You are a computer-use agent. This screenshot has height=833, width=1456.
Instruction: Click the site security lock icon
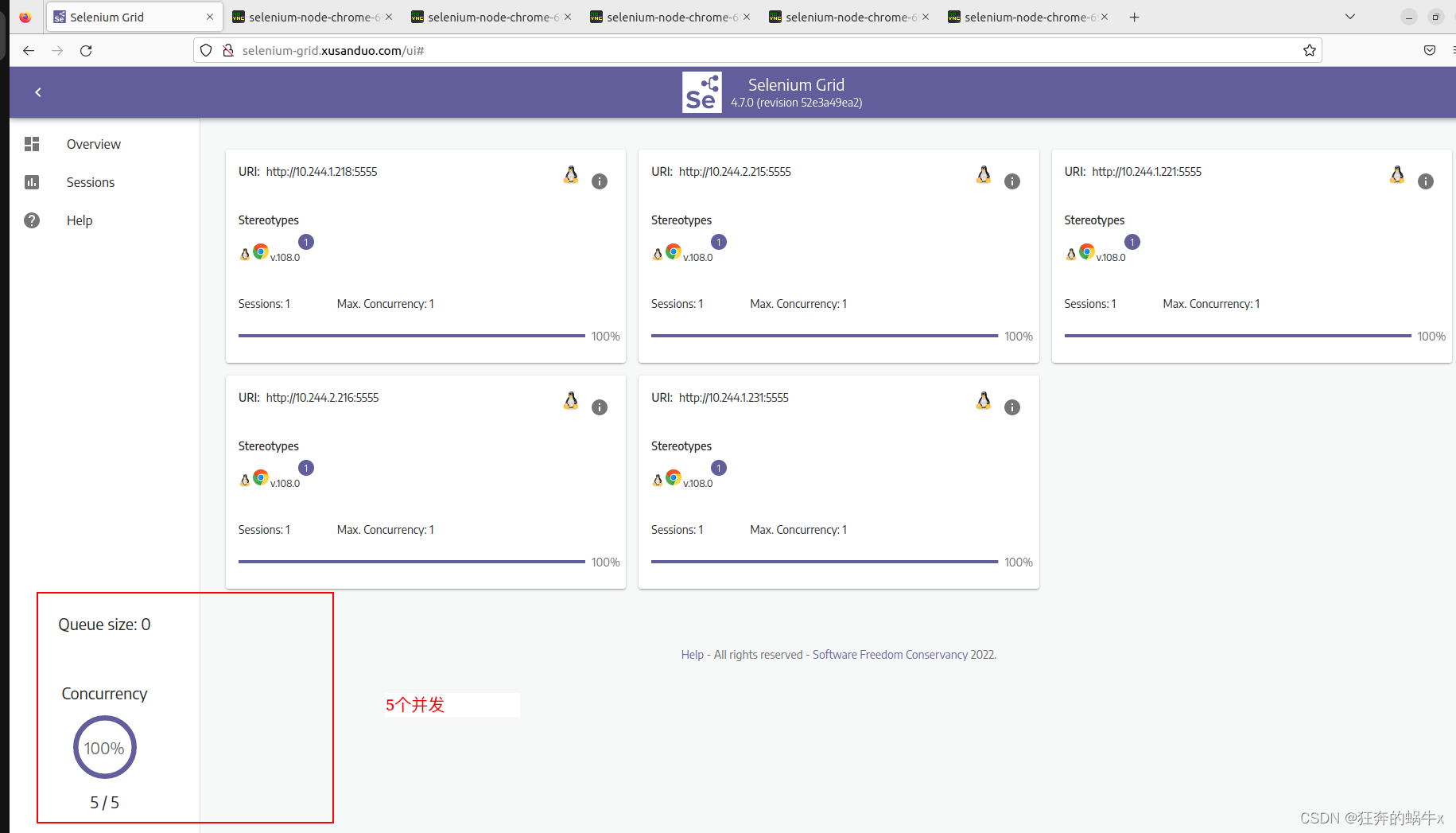[228, 50]
